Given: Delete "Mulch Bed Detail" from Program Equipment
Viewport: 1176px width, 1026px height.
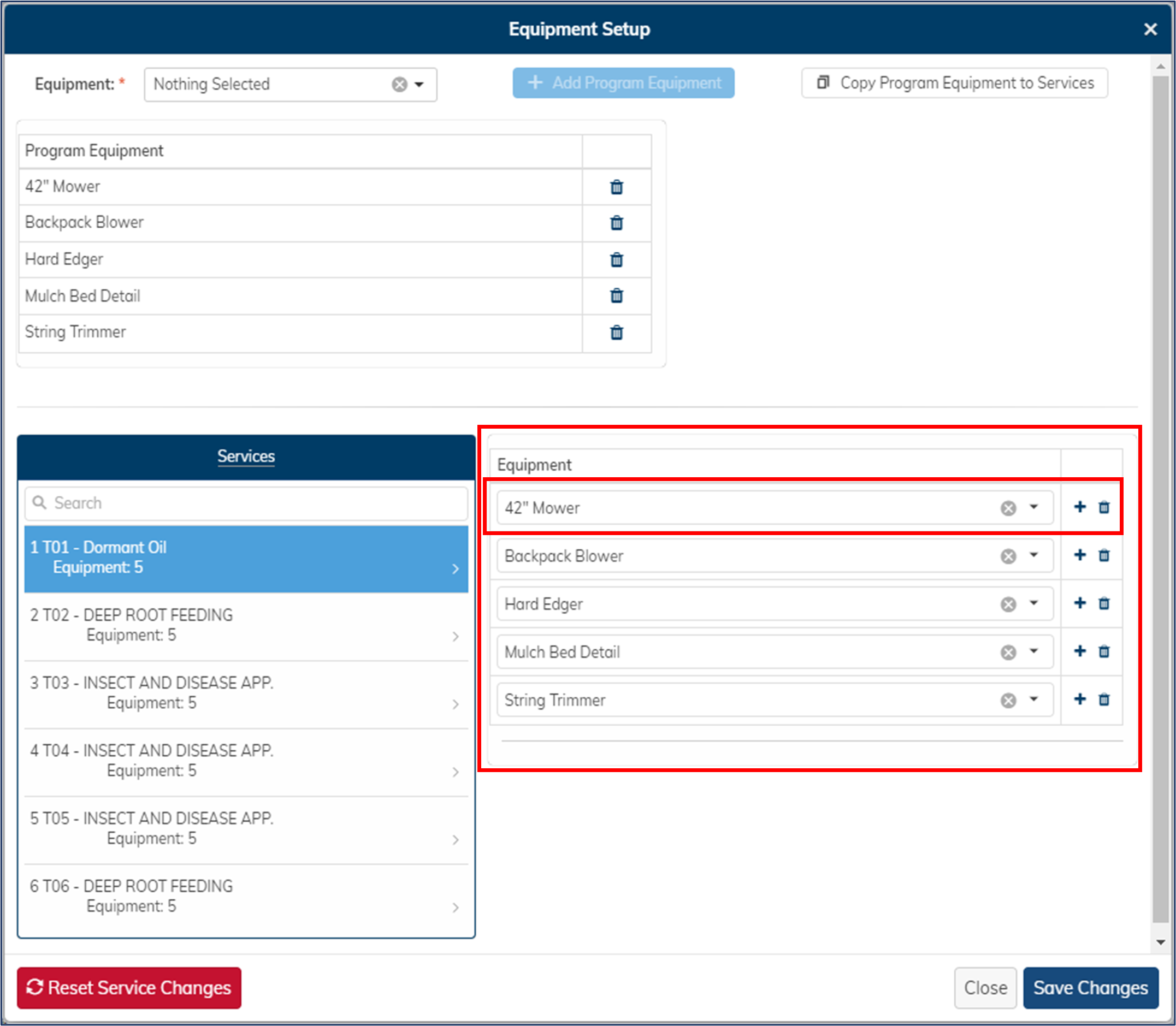Looking at the screenshot, I should [616, 296].
